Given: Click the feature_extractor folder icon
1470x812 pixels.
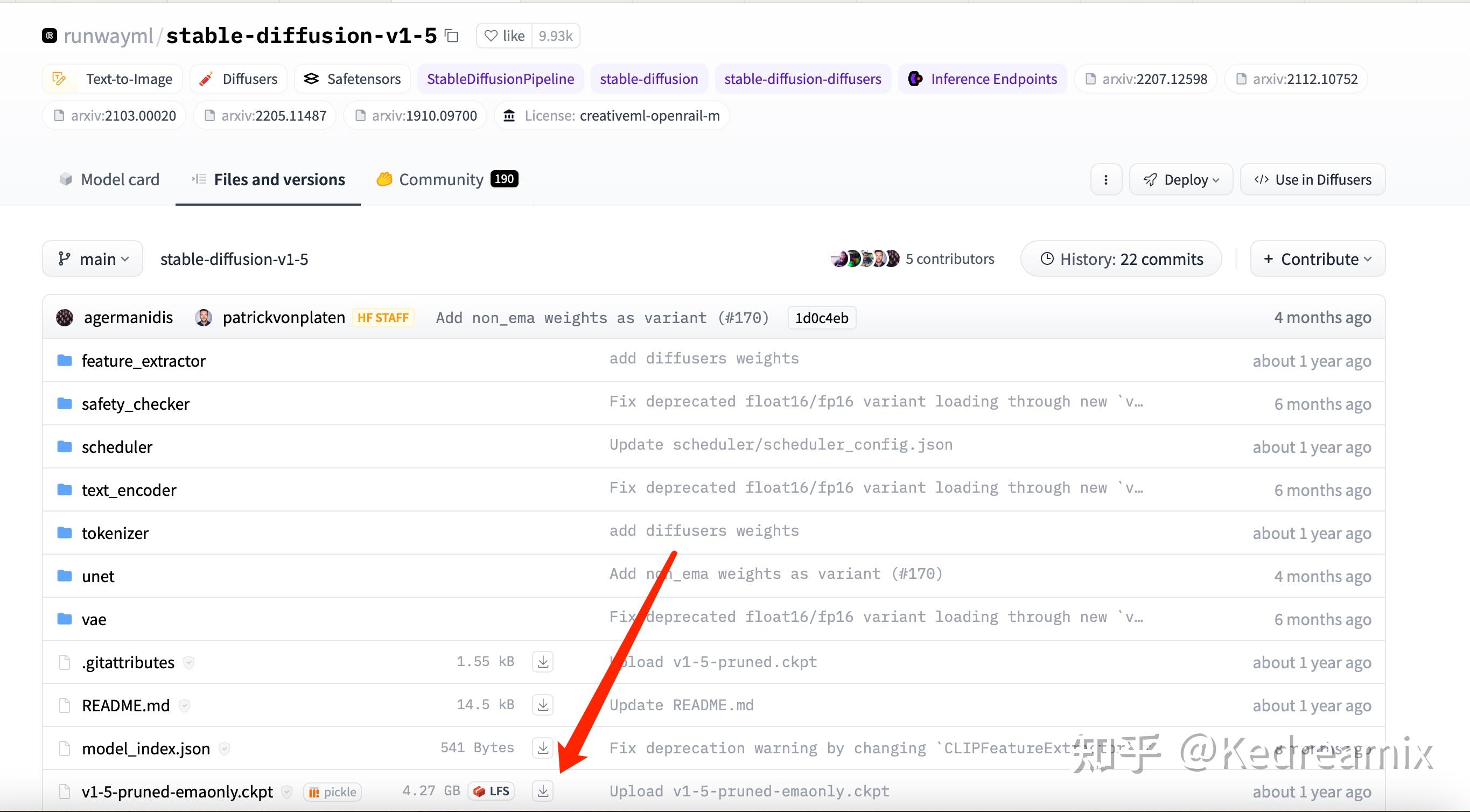Looking at the screenshot, I should tap(65, 360).
